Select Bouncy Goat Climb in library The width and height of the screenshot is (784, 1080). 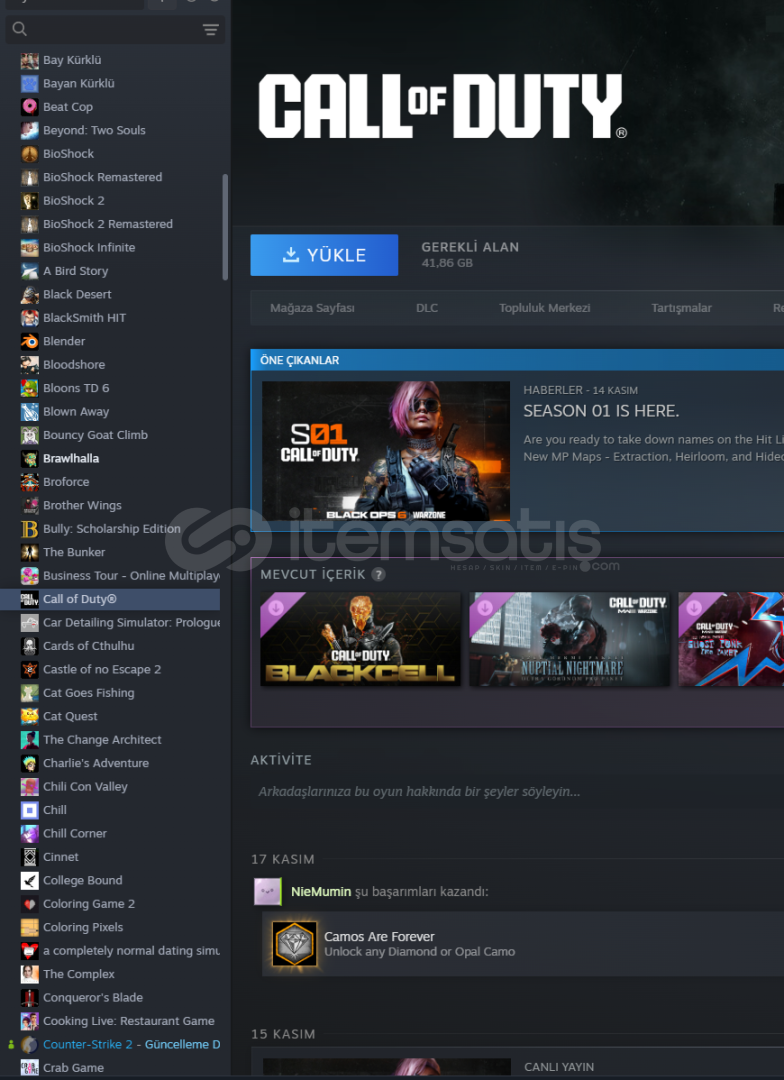click(x=95, y=435)
